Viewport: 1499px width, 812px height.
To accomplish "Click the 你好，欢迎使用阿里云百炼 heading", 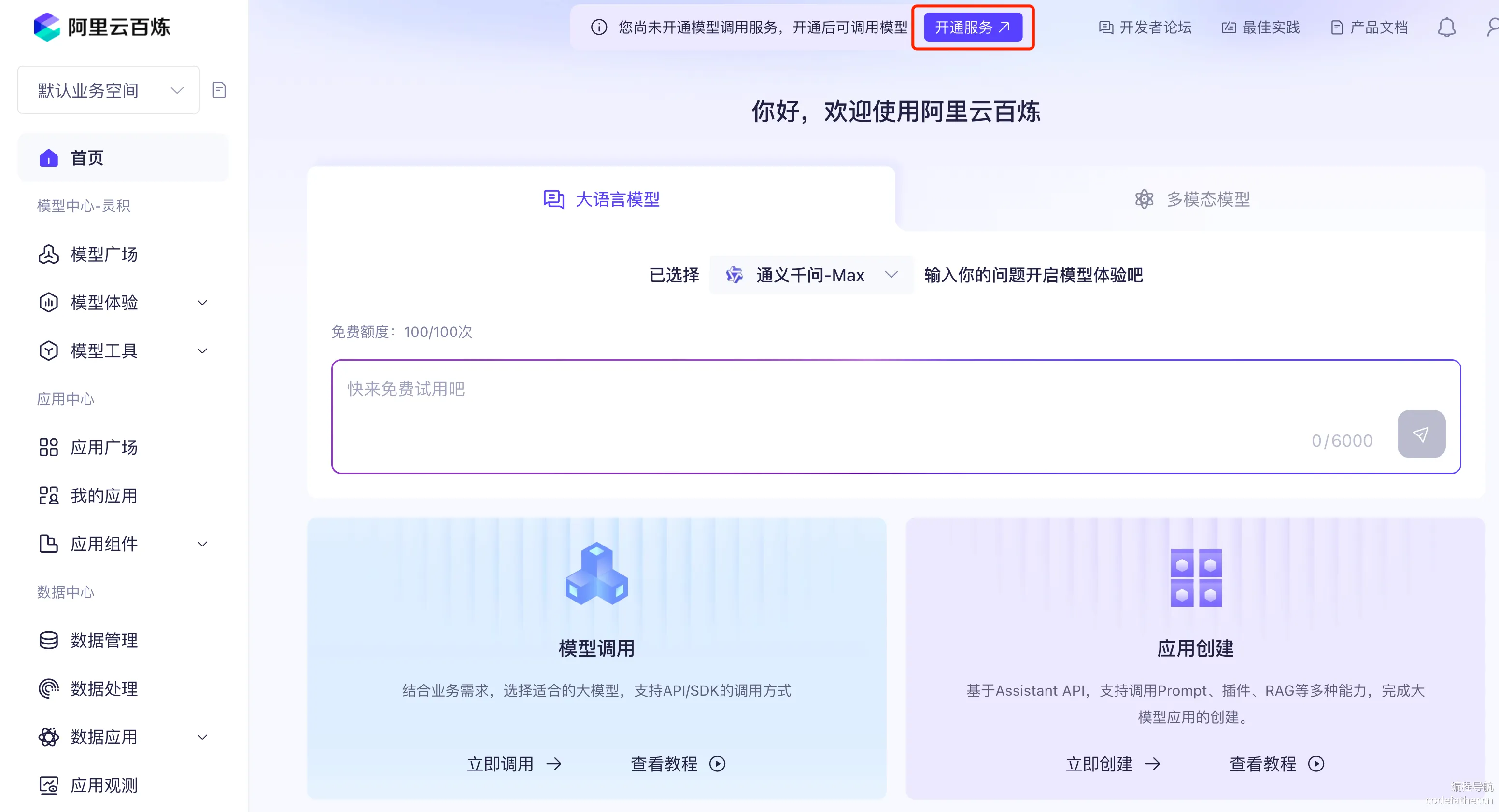I will click(896, 111).
